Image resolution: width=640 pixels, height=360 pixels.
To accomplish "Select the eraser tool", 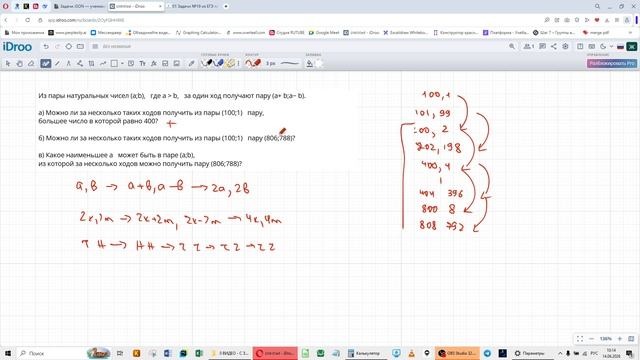I will pos(31,63).
